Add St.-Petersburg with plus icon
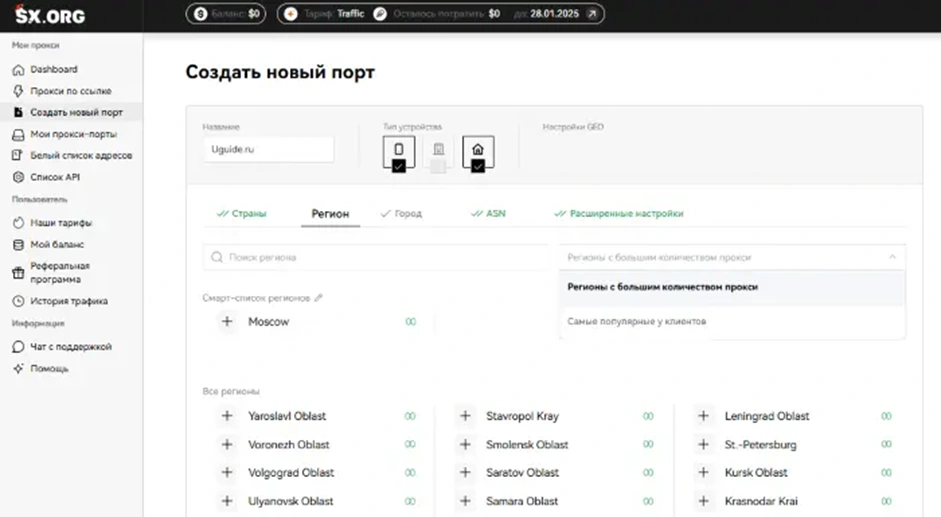Viewport: 941px width, 517px height. click(703, 444)
